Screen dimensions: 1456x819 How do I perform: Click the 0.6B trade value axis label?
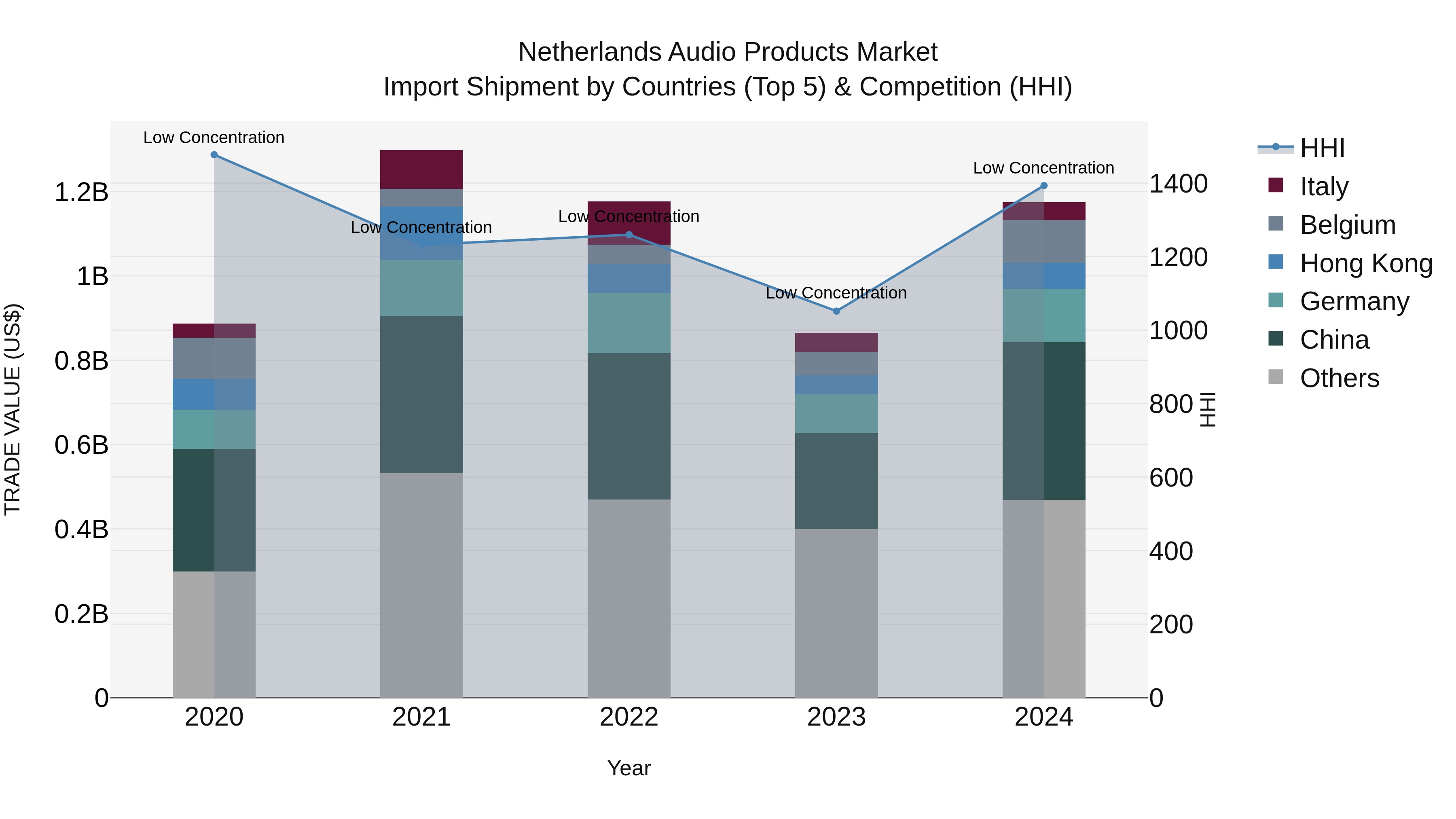81,445
